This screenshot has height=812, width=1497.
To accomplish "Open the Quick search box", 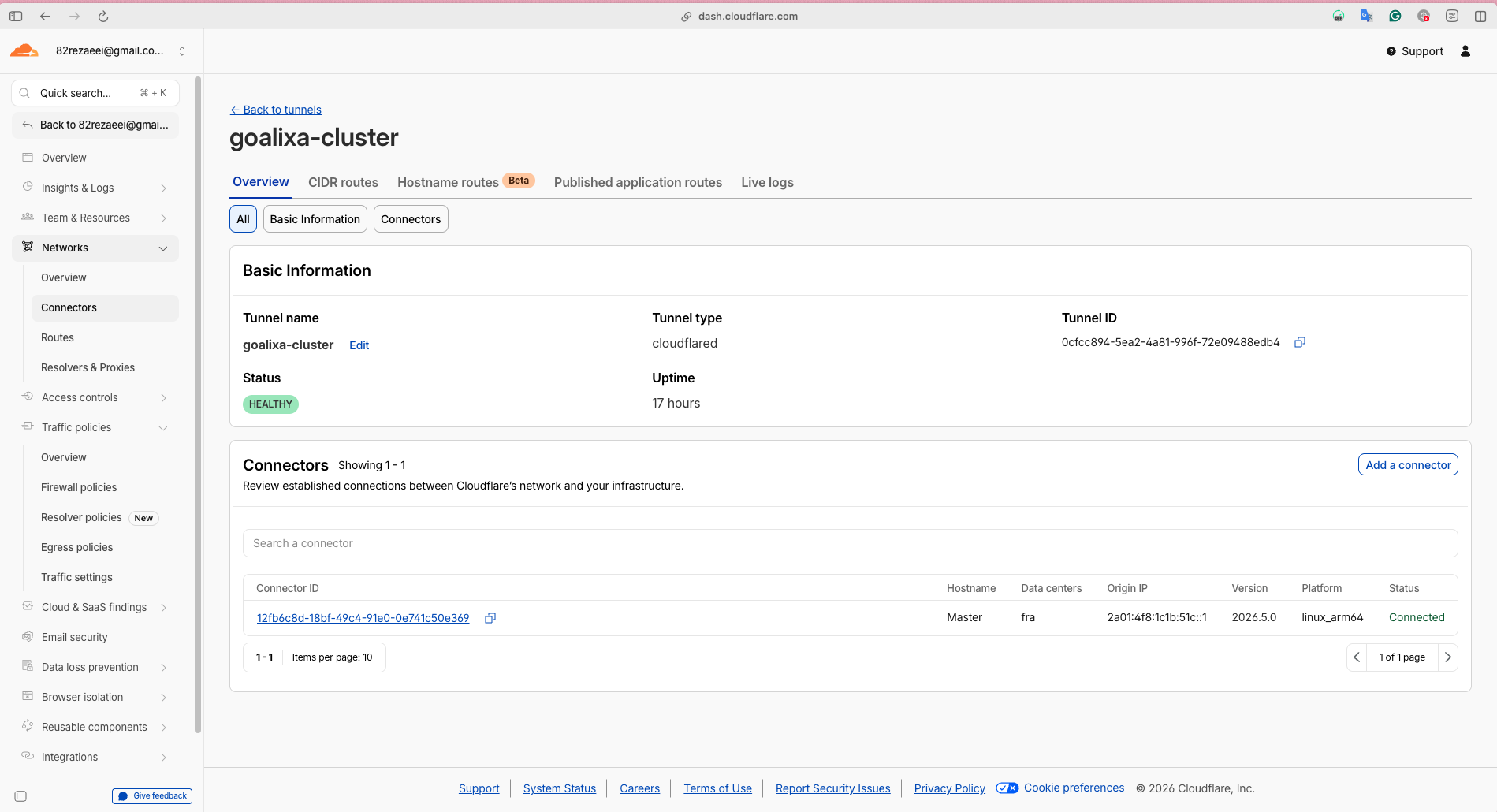I will [x=95, y=93].
